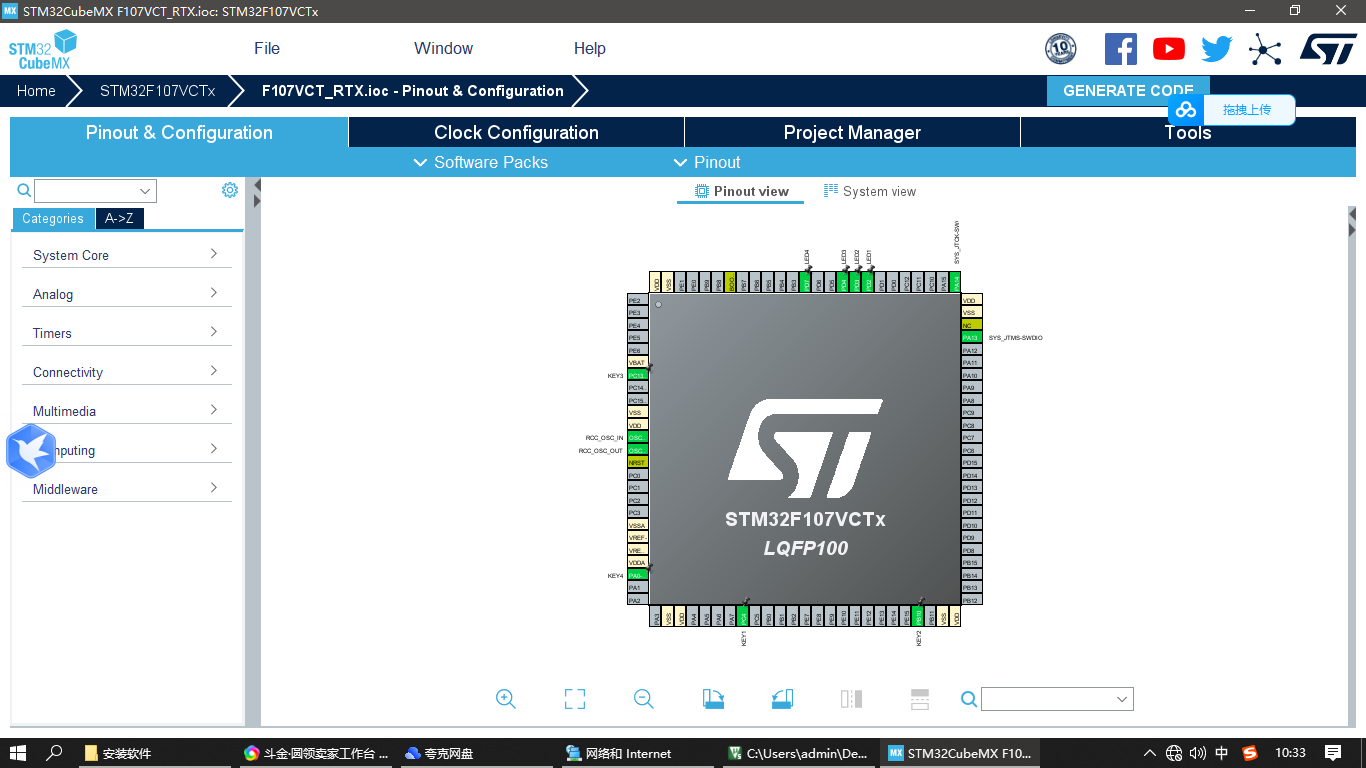
Task: Rotate the chip counter-clockwise
Action: pyautogui.click(x=782, y=699)
